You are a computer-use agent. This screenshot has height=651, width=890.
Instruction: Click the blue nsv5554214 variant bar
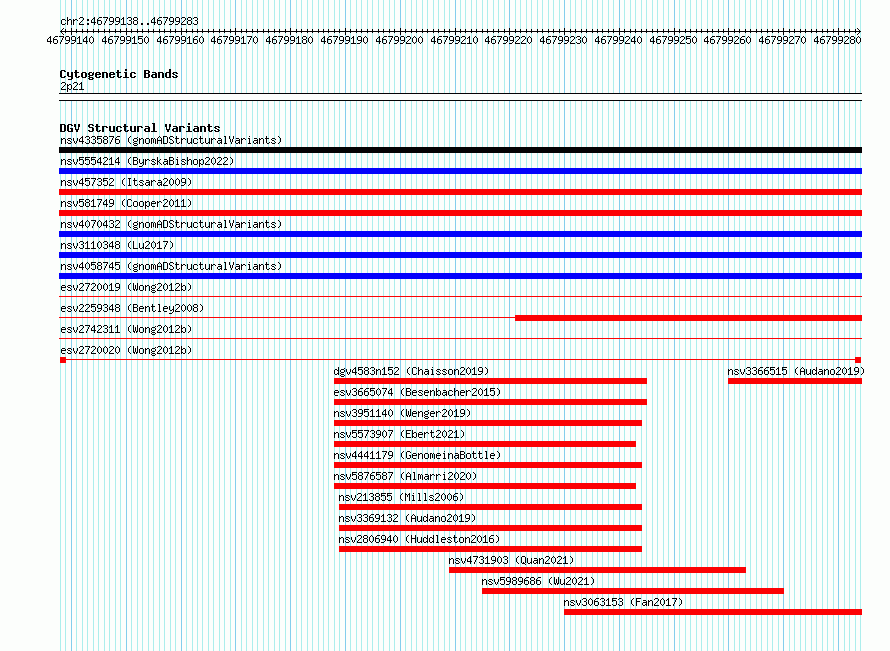pos(460,171)
